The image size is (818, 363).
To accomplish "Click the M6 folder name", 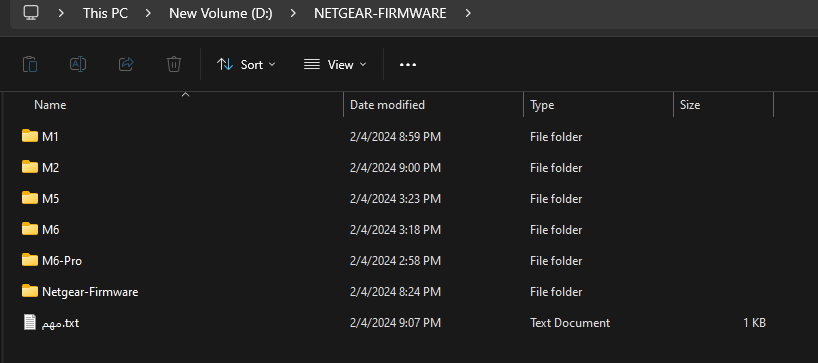I will click(x=51, y=229).
